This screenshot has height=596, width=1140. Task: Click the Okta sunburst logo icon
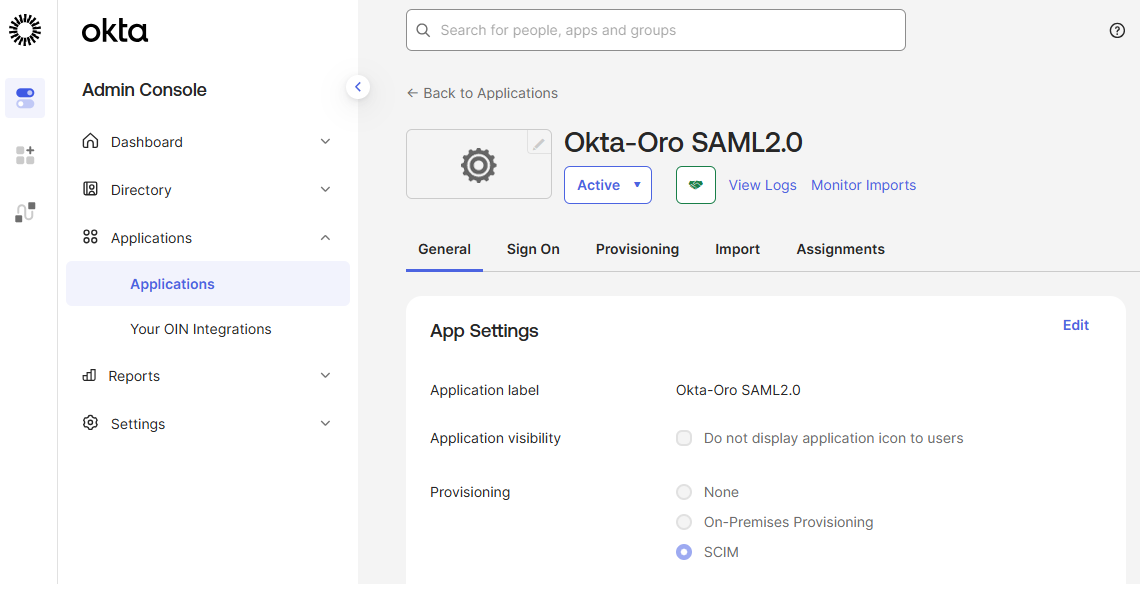pos(25,30)
